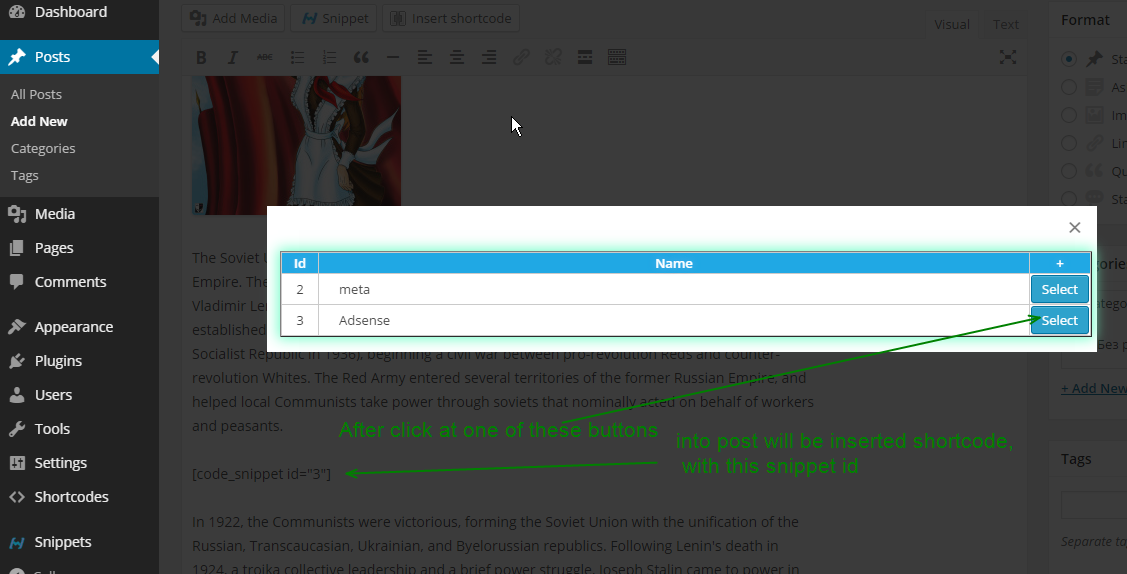Click the Insert shortcode button
Viewport: 1127px width, 574px height.
tap(451, 19)
